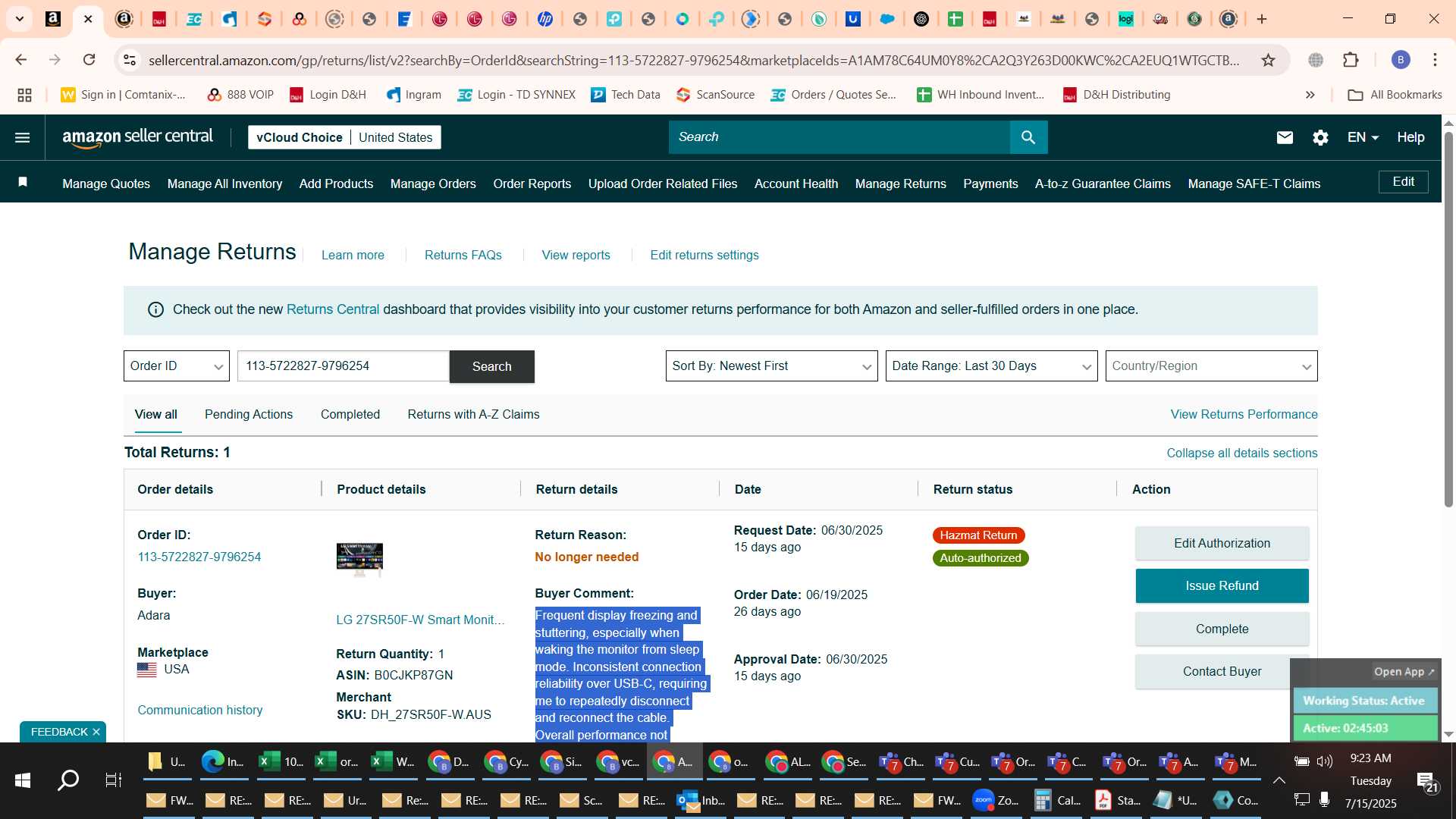The width and height of the screenshot is (1456, 819).
Task: Open View Returns Performance link
Action: (1244, 414)
